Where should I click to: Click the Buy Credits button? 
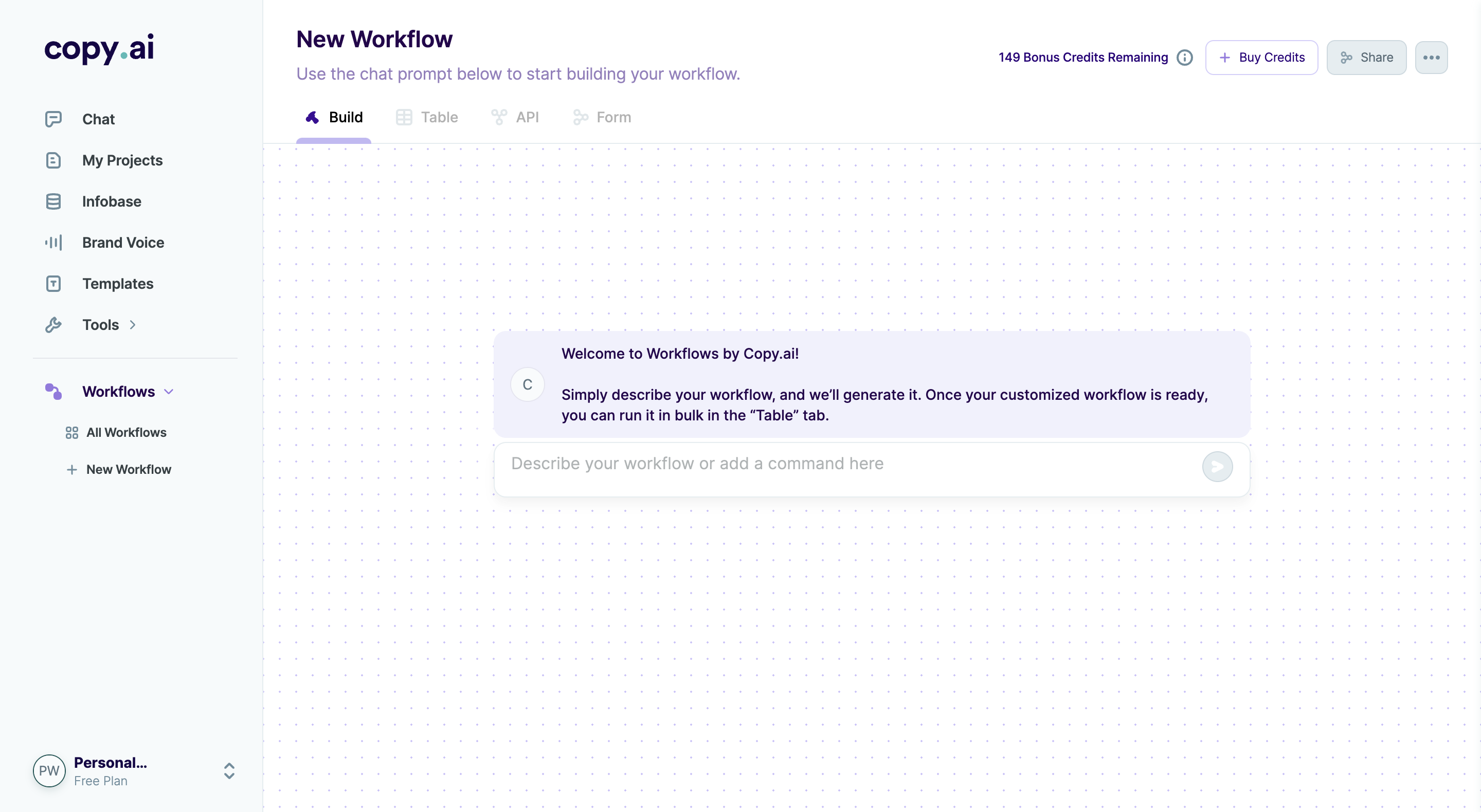pyautogui.click(x=1261, y=58)
